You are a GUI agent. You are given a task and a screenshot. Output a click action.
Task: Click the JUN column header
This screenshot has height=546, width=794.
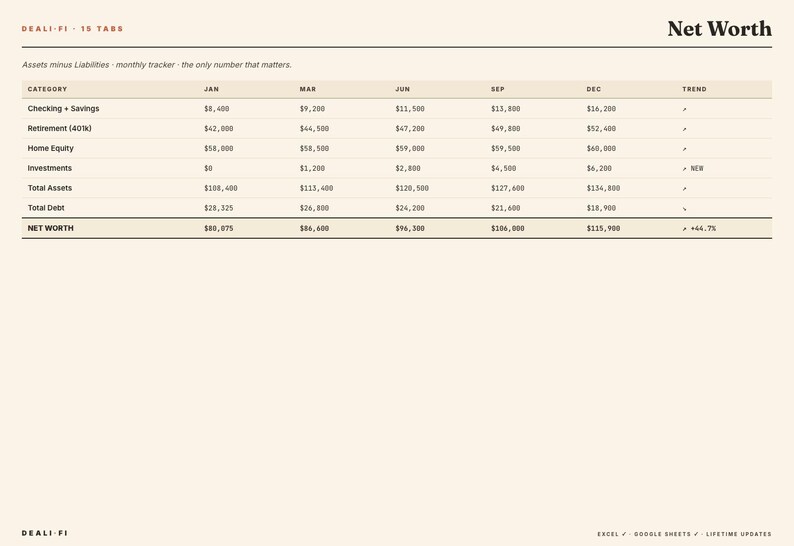[403, 89]
